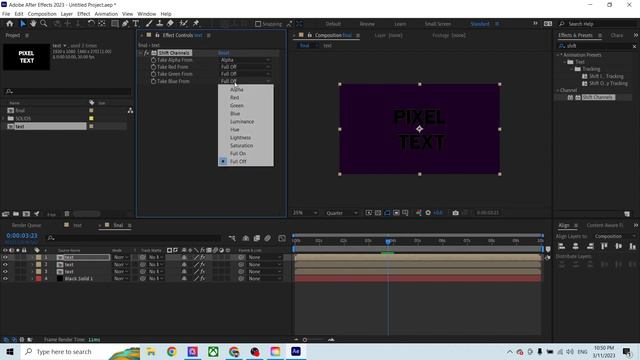Select the Hand tool
The width and height of the screenshot is (640, 360).
[x=33, y=24]
